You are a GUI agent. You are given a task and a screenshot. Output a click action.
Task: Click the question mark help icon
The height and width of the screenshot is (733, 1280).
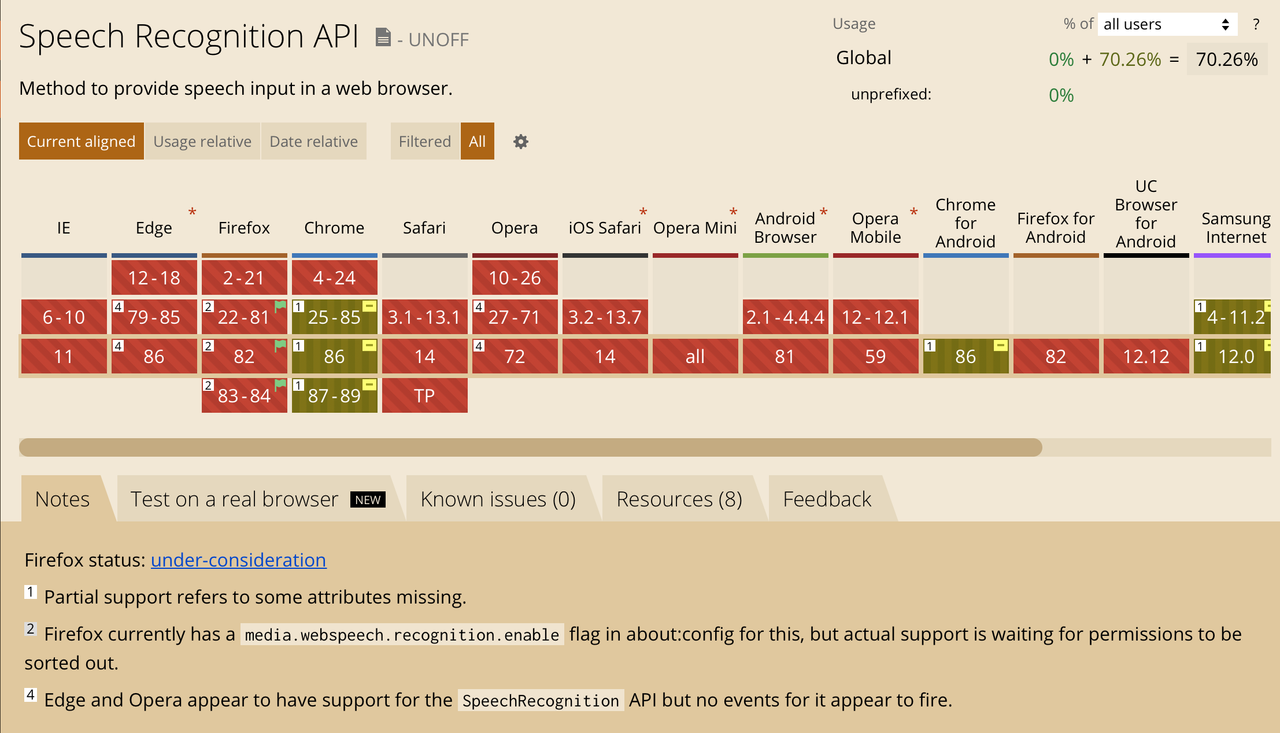(1256, 24)
